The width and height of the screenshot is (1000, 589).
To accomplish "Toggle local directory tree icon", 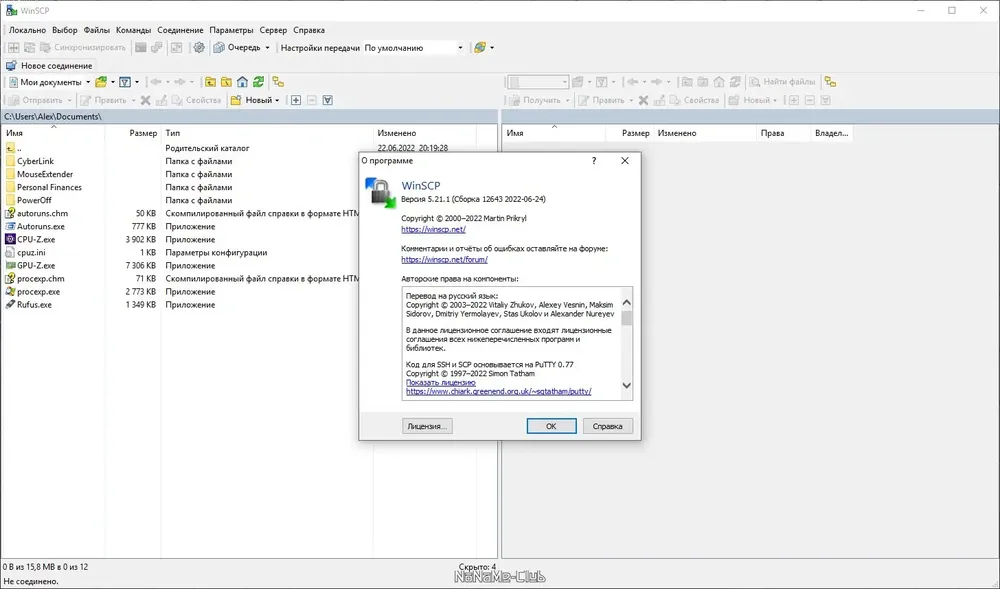I will pos(278,82).
